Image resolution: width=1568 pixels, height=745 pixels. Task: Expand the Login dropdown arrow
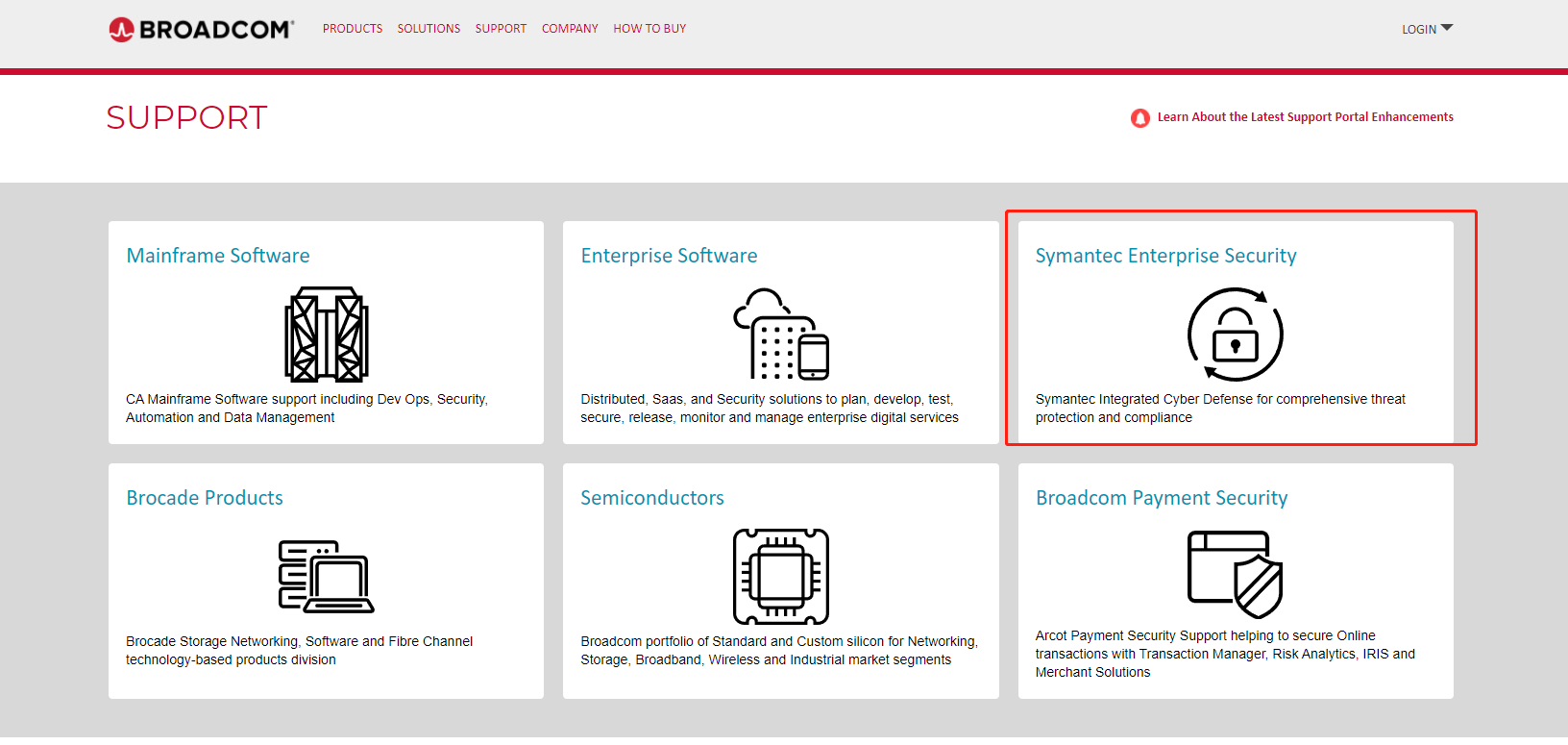coord(1447,28)
